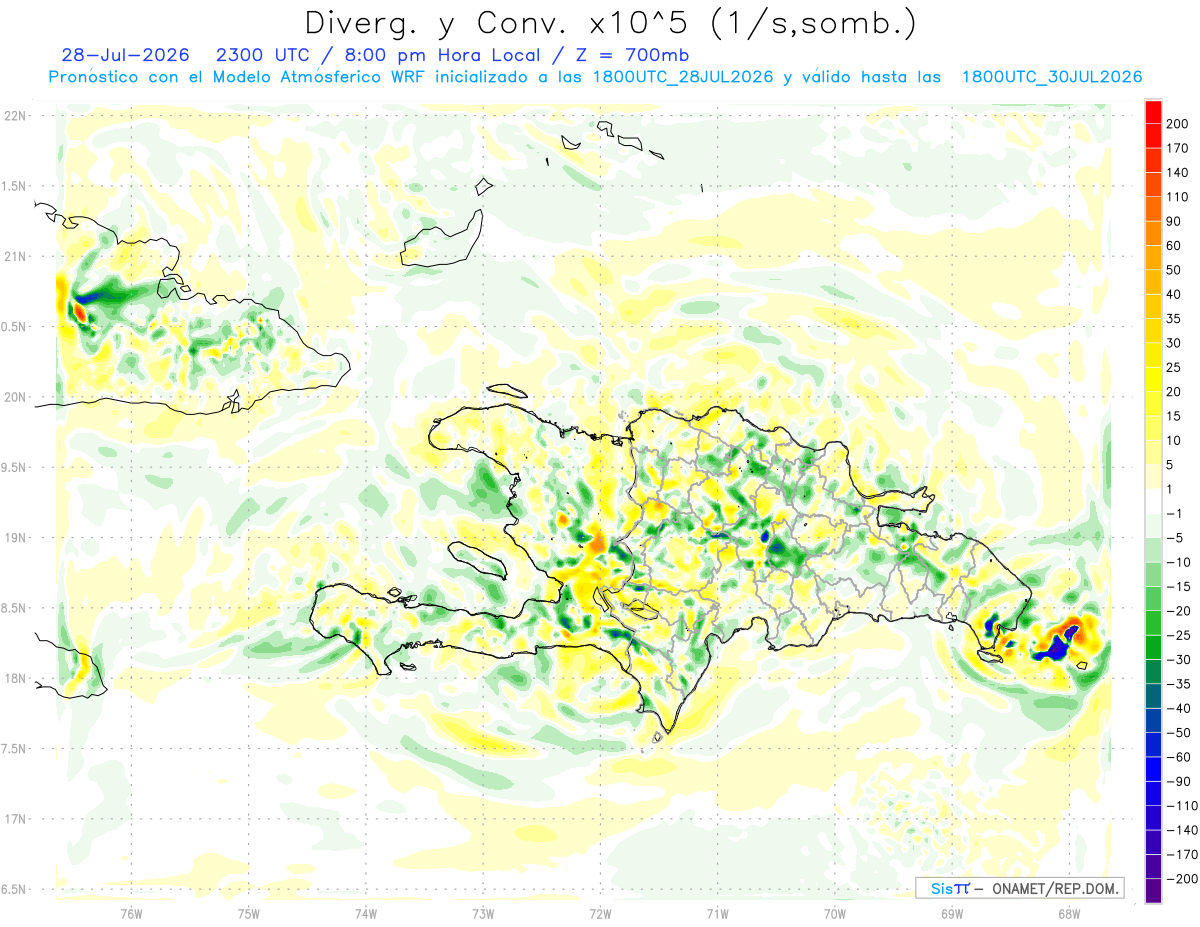Click the '-40' colorbar value
1200x927 pixels.
[x=1178, y=709]
